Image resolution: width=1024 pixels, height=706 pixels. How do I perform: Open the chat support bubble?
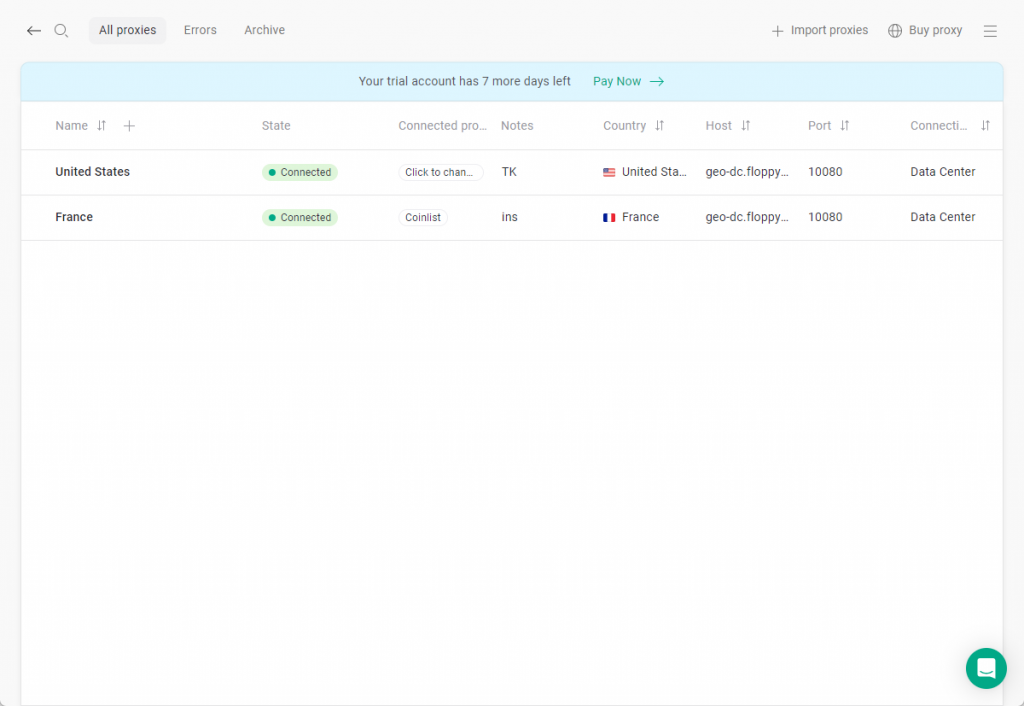pos(986,668)
